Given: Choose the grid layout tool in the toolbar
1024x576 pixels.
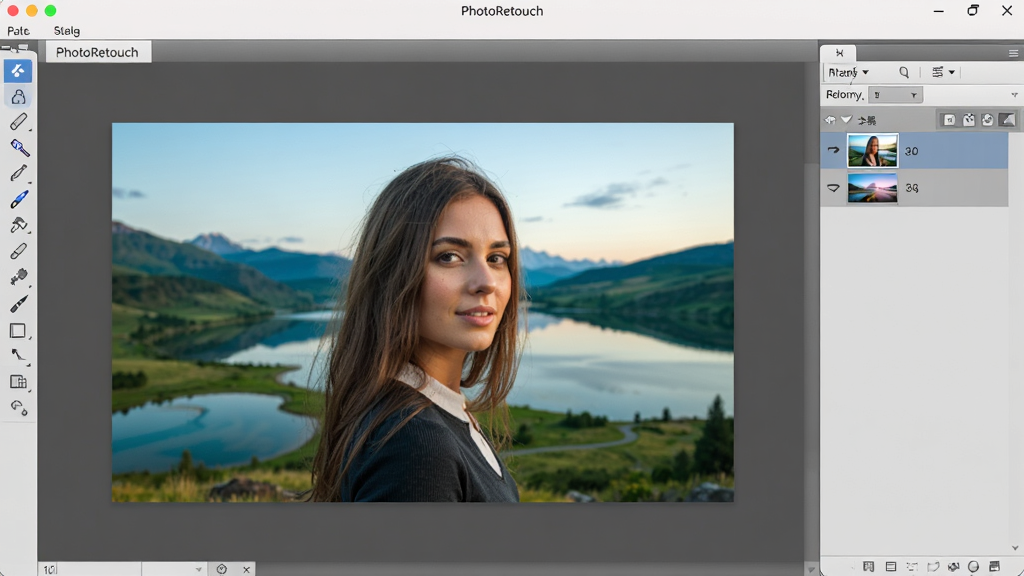Looking at the screenshot, I should click(x=18, y=382).
